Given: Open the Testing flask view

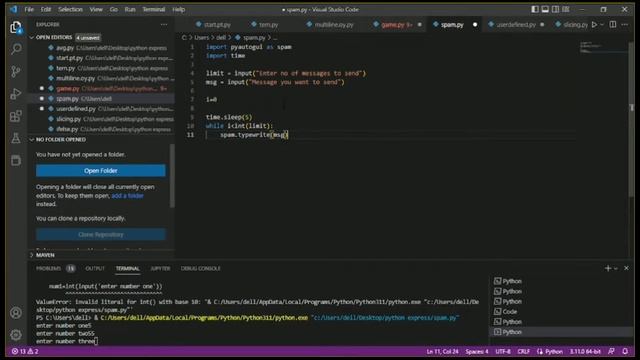Looking at the screenshot, I should click(x=16, y=138).
